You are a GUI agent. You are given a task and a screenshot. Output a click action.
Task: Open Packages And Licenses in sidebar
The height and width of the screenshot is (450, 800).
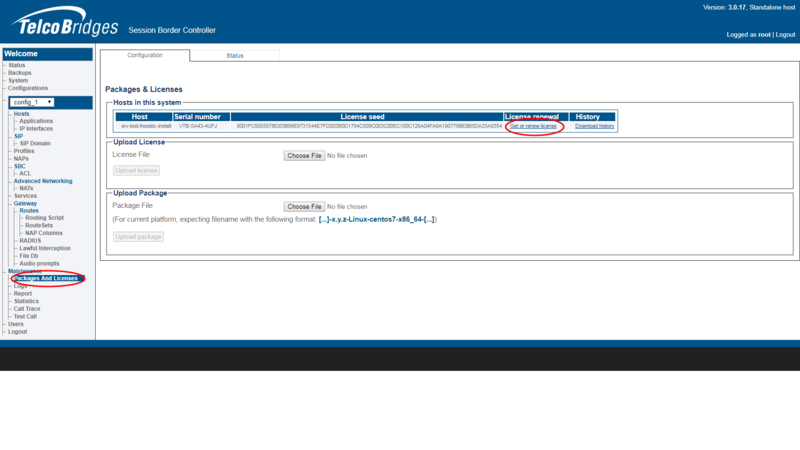point(46,279)
